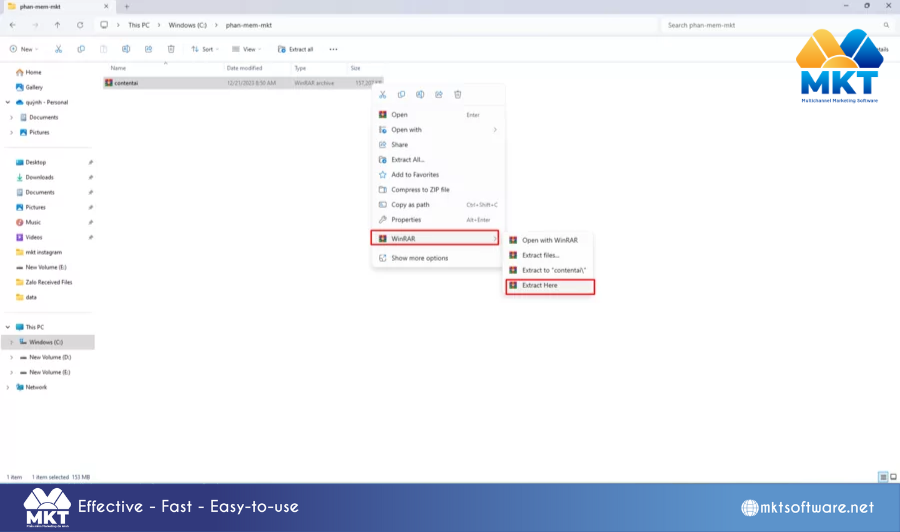Viewport: 900px width, 532px height.
Task: Collapse the This PC tree node
Action: pyautogui.click(x=8, y=327)
